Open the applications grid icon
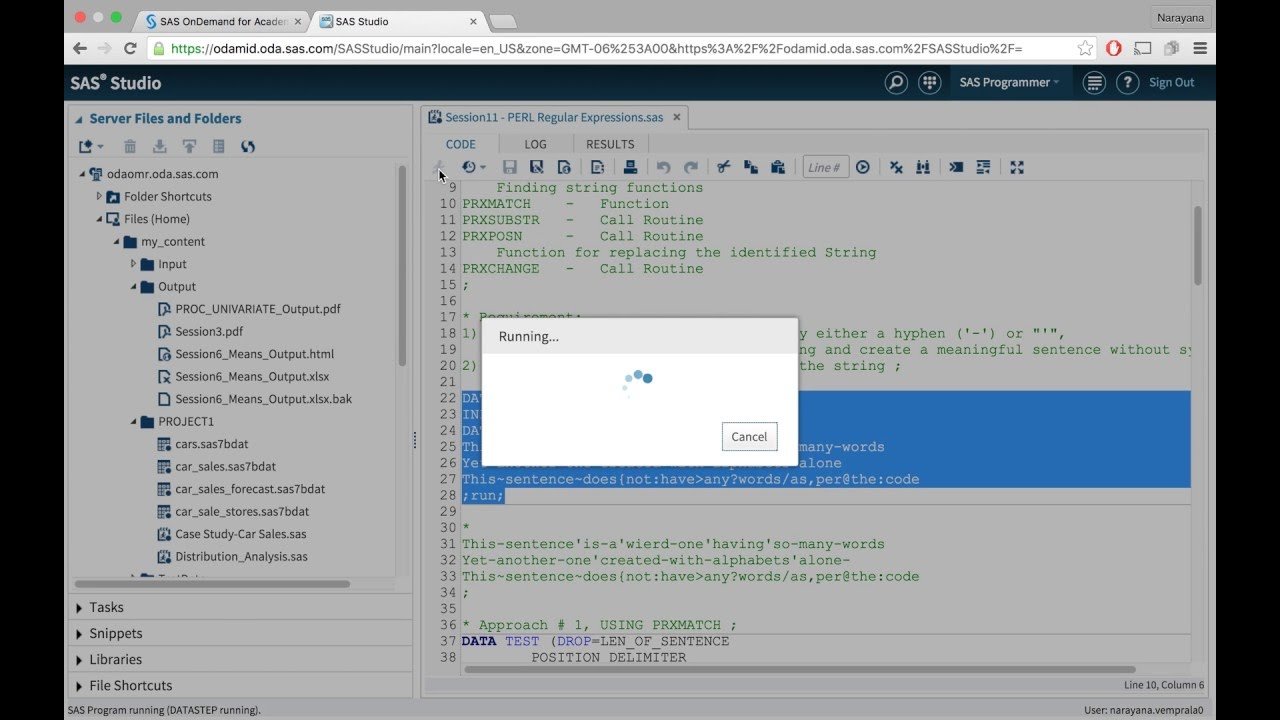 [x=929, y=83]
